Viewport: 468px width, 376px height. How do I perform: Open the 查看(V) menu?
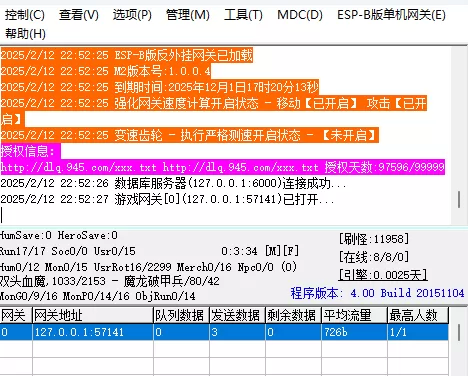[79, 15]
